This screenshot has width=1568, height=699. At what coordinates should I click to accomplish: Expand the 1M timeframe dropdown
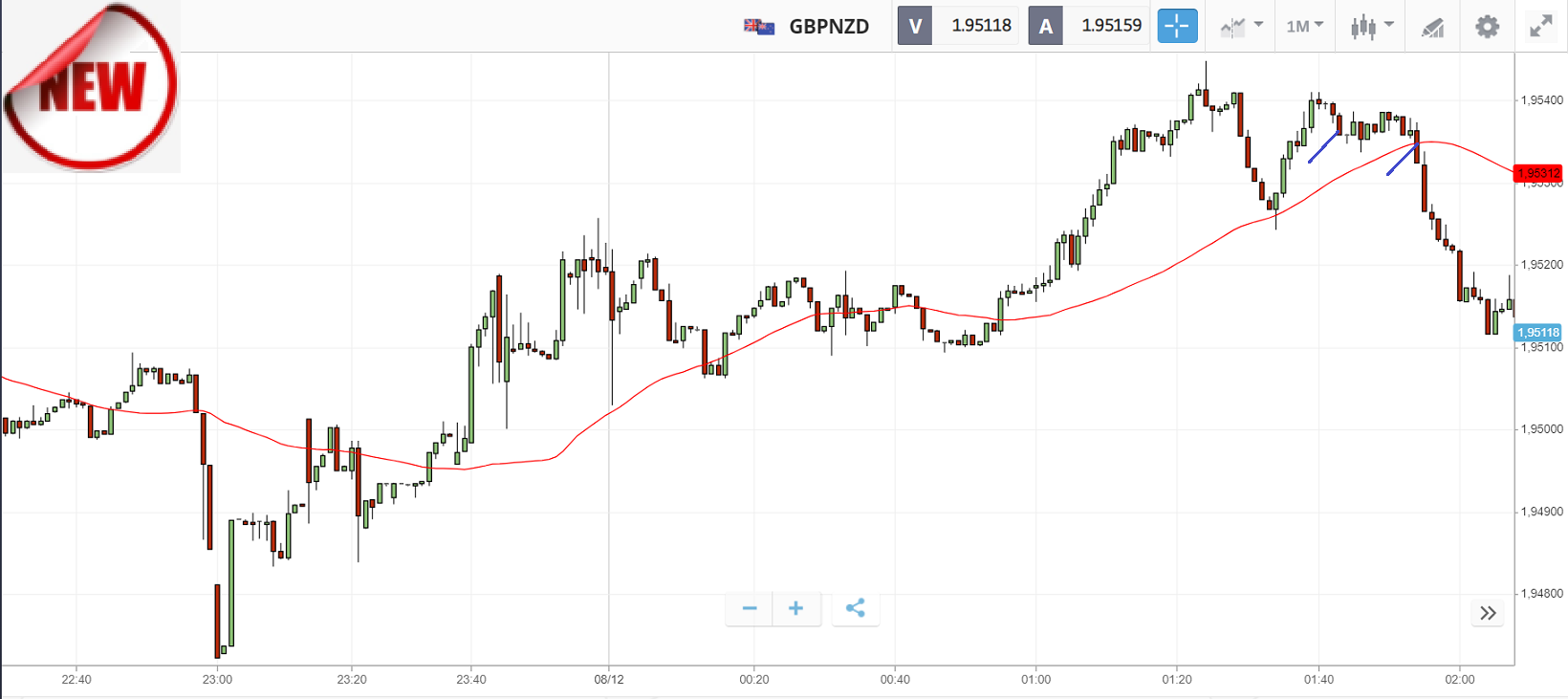tap(1304, 26)
